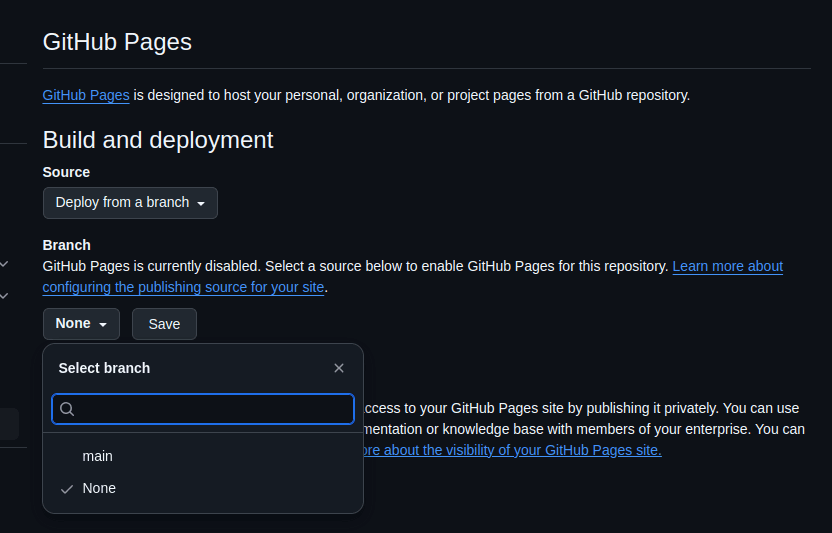Screen dimensions: 832x533
Task: Focus the branch filter search field
Action: click(203, 409)
